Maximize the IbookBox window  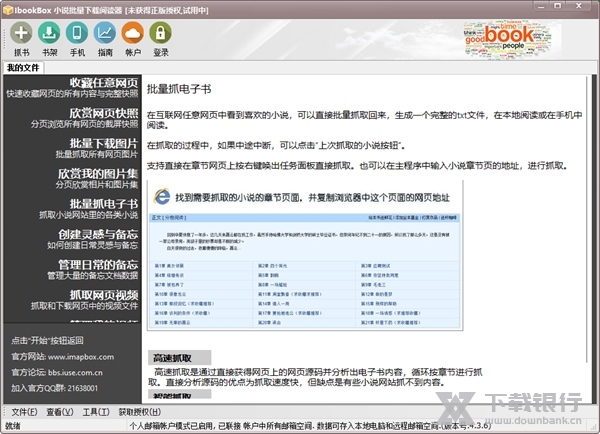coord(558,6)
